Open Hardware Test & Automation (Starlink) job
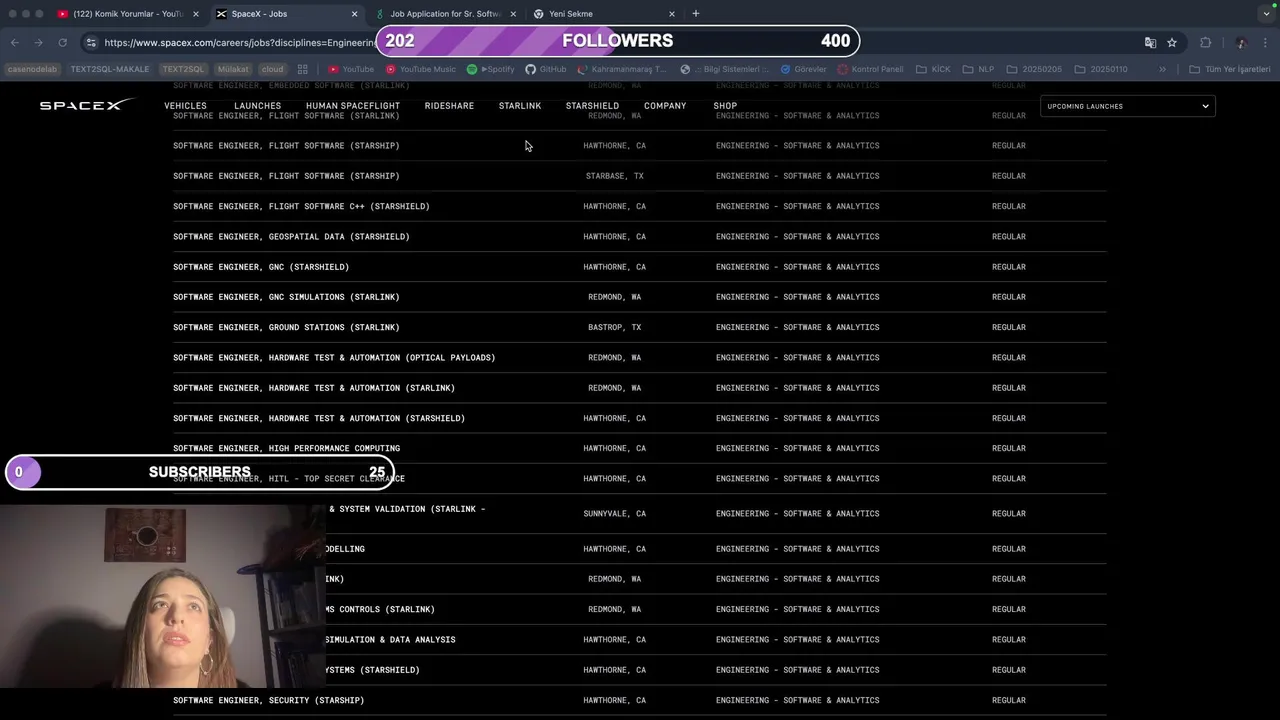The height and width of the screenshot is (720, 1280). tap(314, 388)
